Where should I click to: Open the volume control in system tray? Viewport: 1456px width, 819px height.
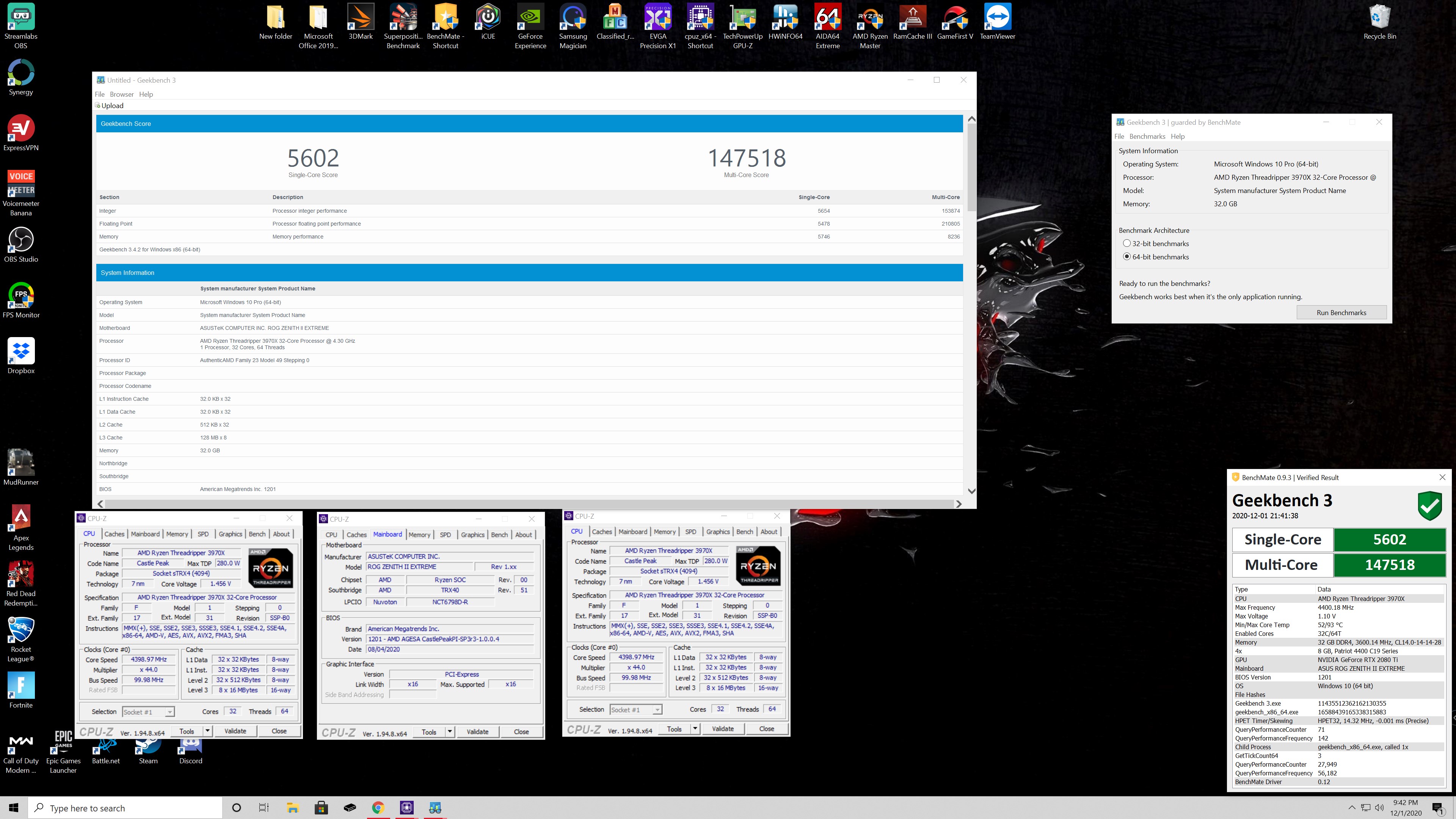click(1379, 808)
